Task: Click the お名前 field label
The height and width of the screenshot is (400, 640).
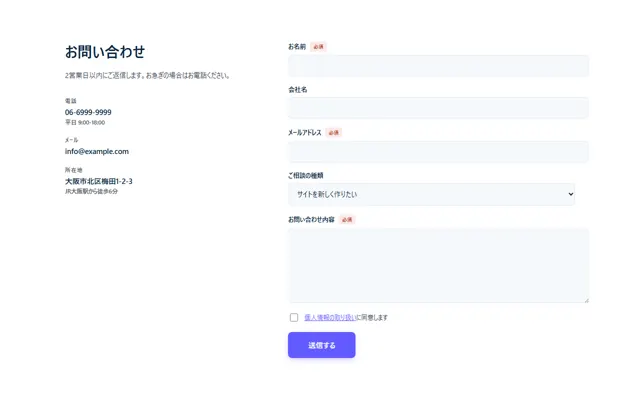Action: pos(297,47)
